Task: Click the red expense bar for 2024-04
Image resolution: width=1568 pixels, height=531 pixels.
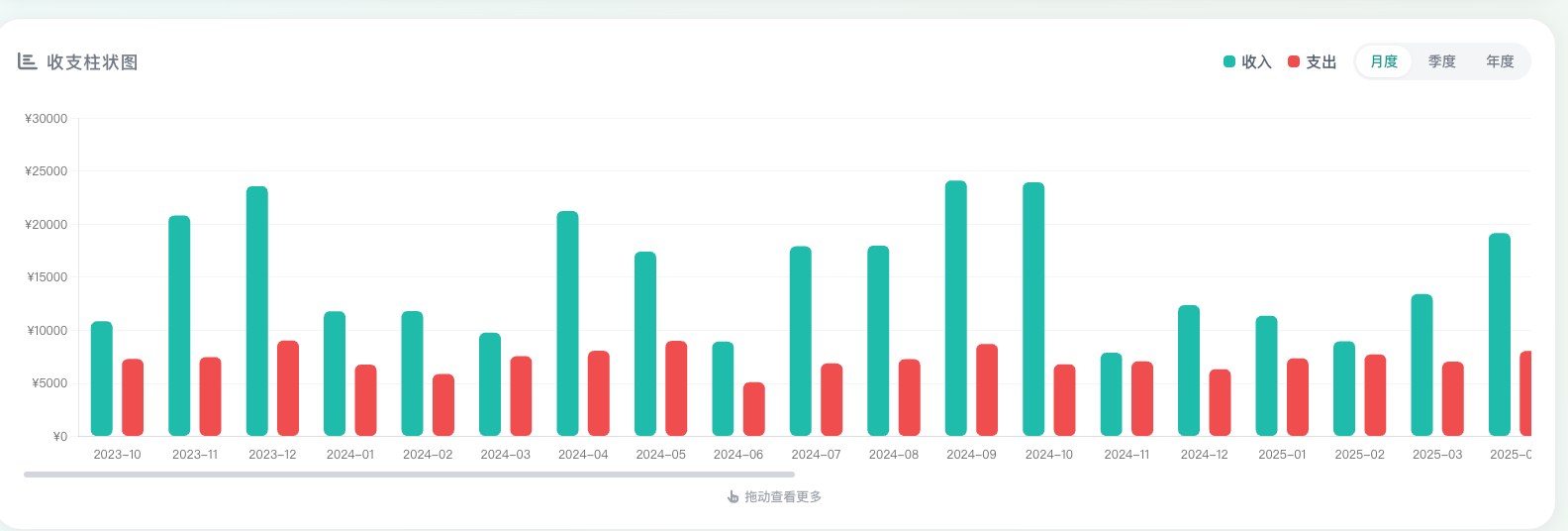Action: (x=599, y=393)
